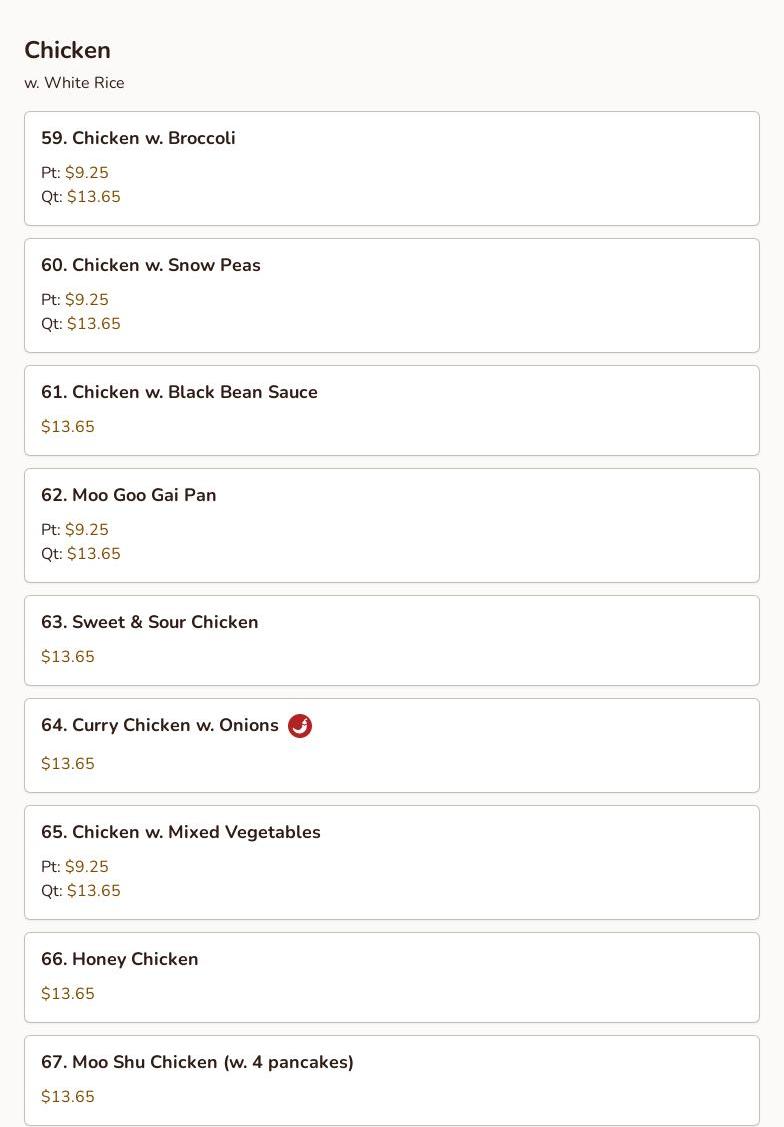The height and width of the screenshot is (1127, 784).
Task: Pick the quart price for Chicken w. Mixed Vegetables
Action: coord(93,891)
